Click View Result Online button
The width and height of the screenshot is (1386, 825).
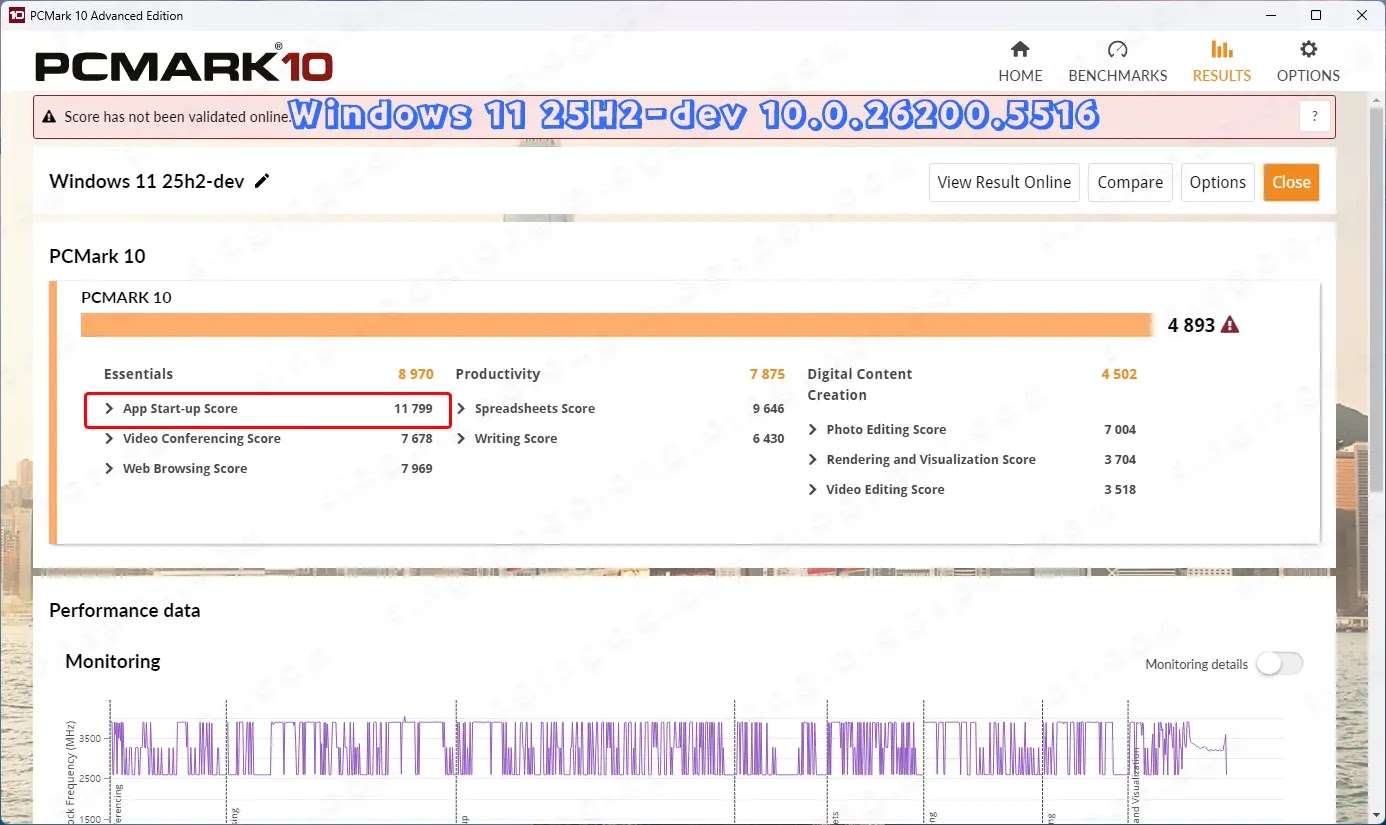point(1004,182)
